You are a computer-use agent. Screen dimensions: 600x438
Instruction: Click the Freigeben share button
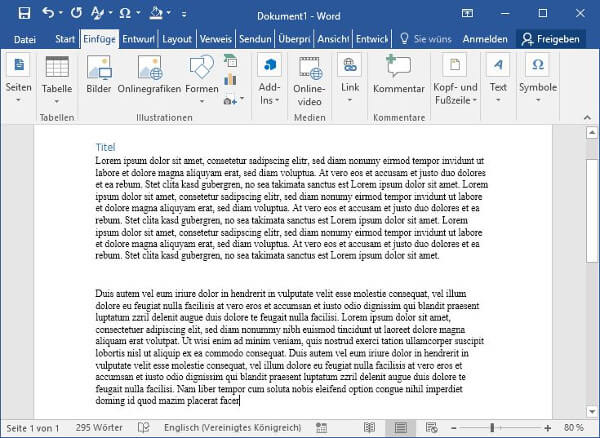551,39
